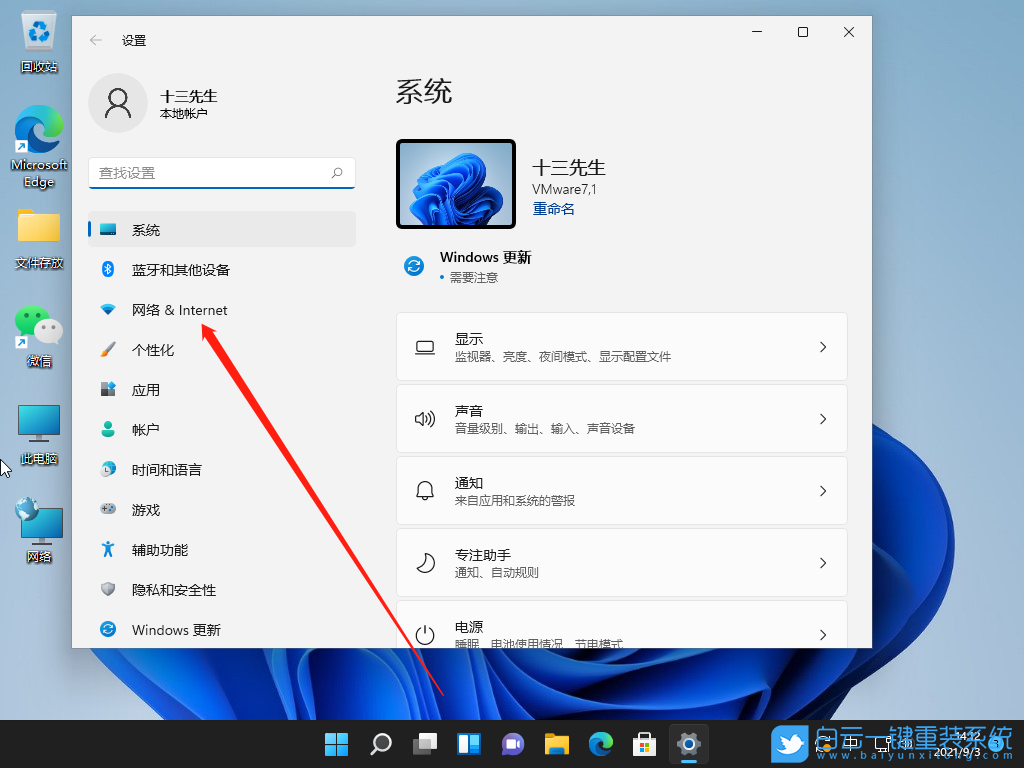The height and width of the screenshot is (768, 1024).
Task: Open the 通知 settings section
Action: coord(622,490)
